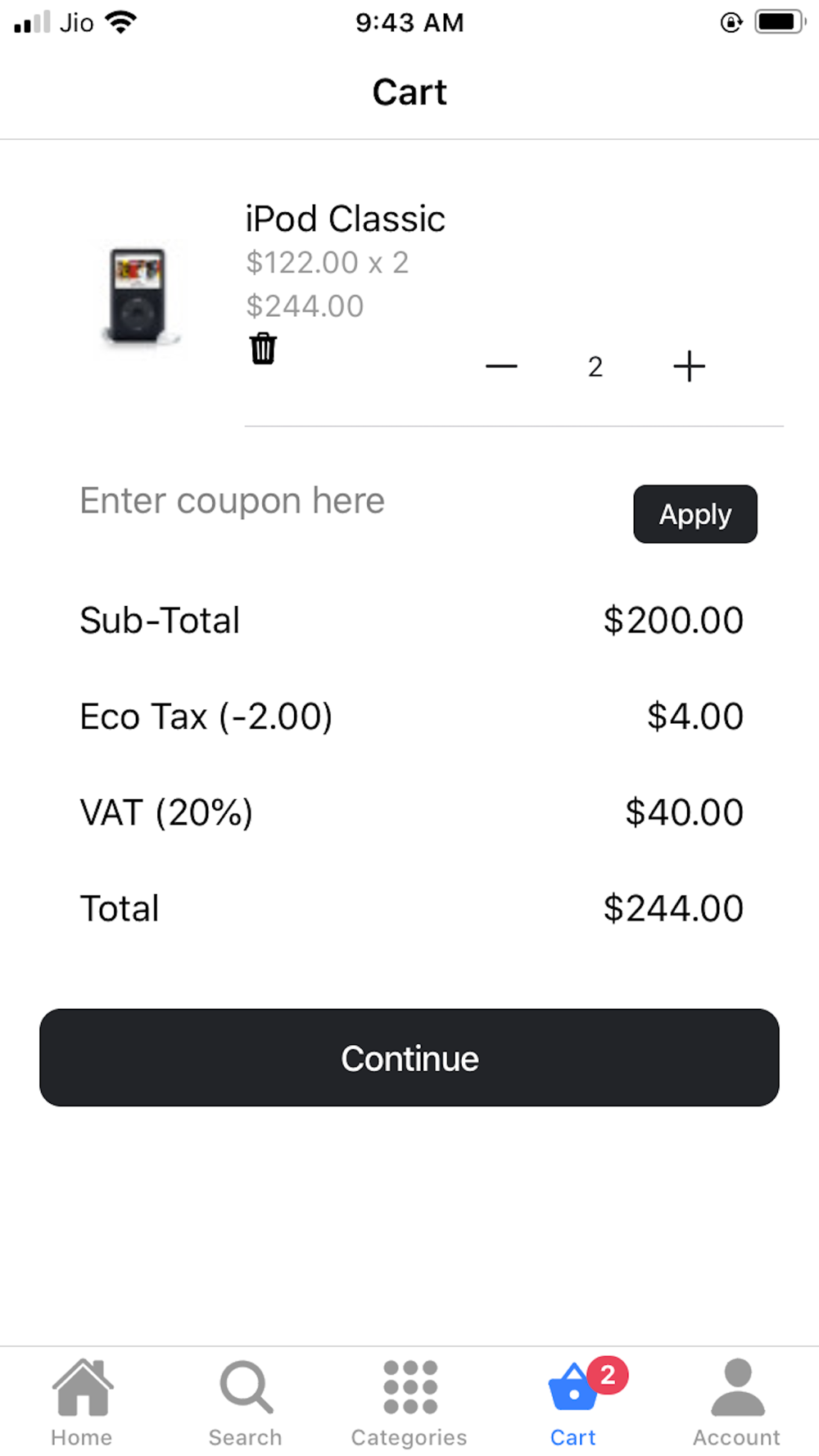The image size is (819, 1456).
Task: Focus the Enter coupon here field
Action: (x=344, y=501)
